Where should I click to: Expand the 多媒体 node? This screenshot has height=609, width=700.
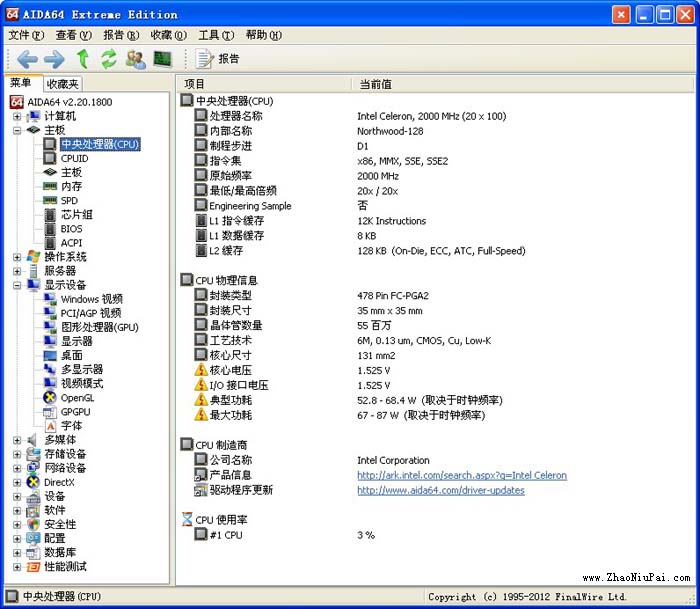pos(17,440)
